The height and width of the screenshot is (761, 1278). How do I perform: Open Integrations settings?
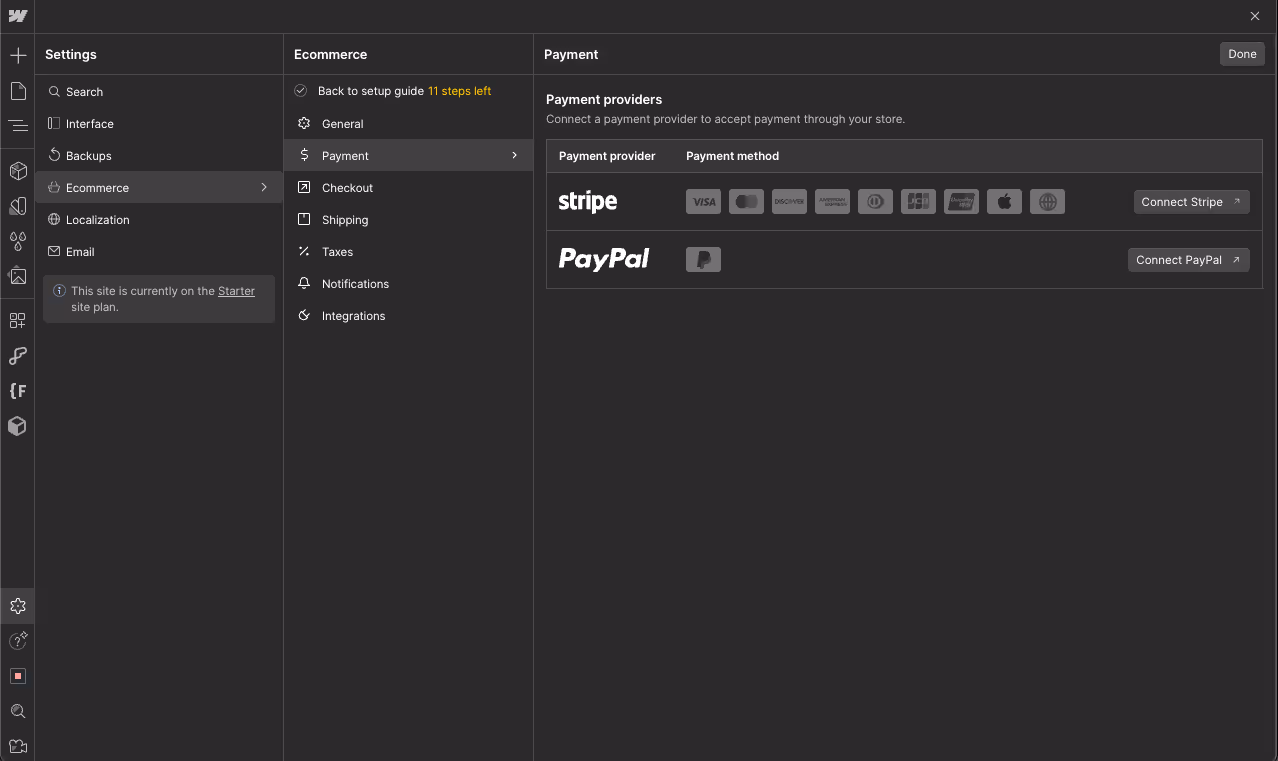tap(408, 316)
